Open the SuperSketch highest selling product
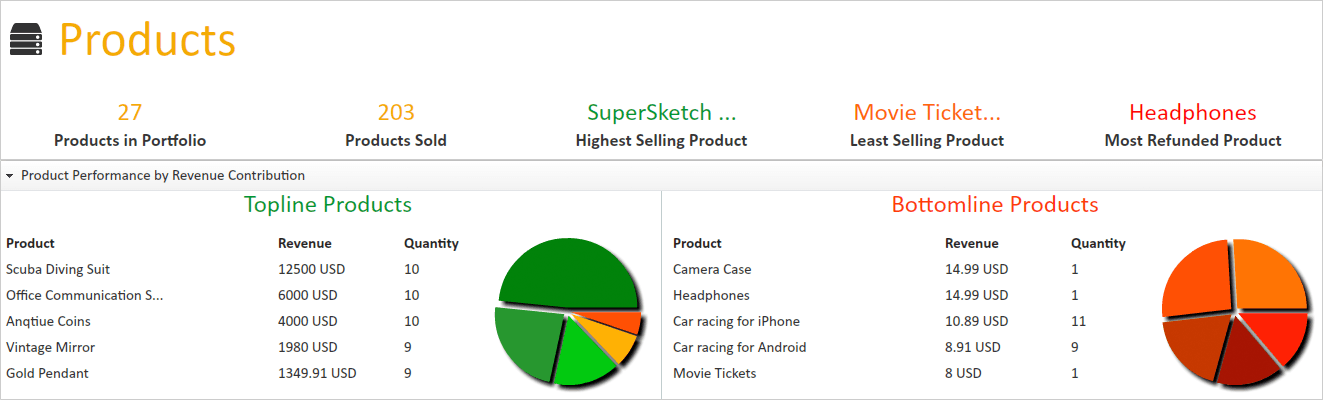The image size is (1323, 400). coord(661,125)
